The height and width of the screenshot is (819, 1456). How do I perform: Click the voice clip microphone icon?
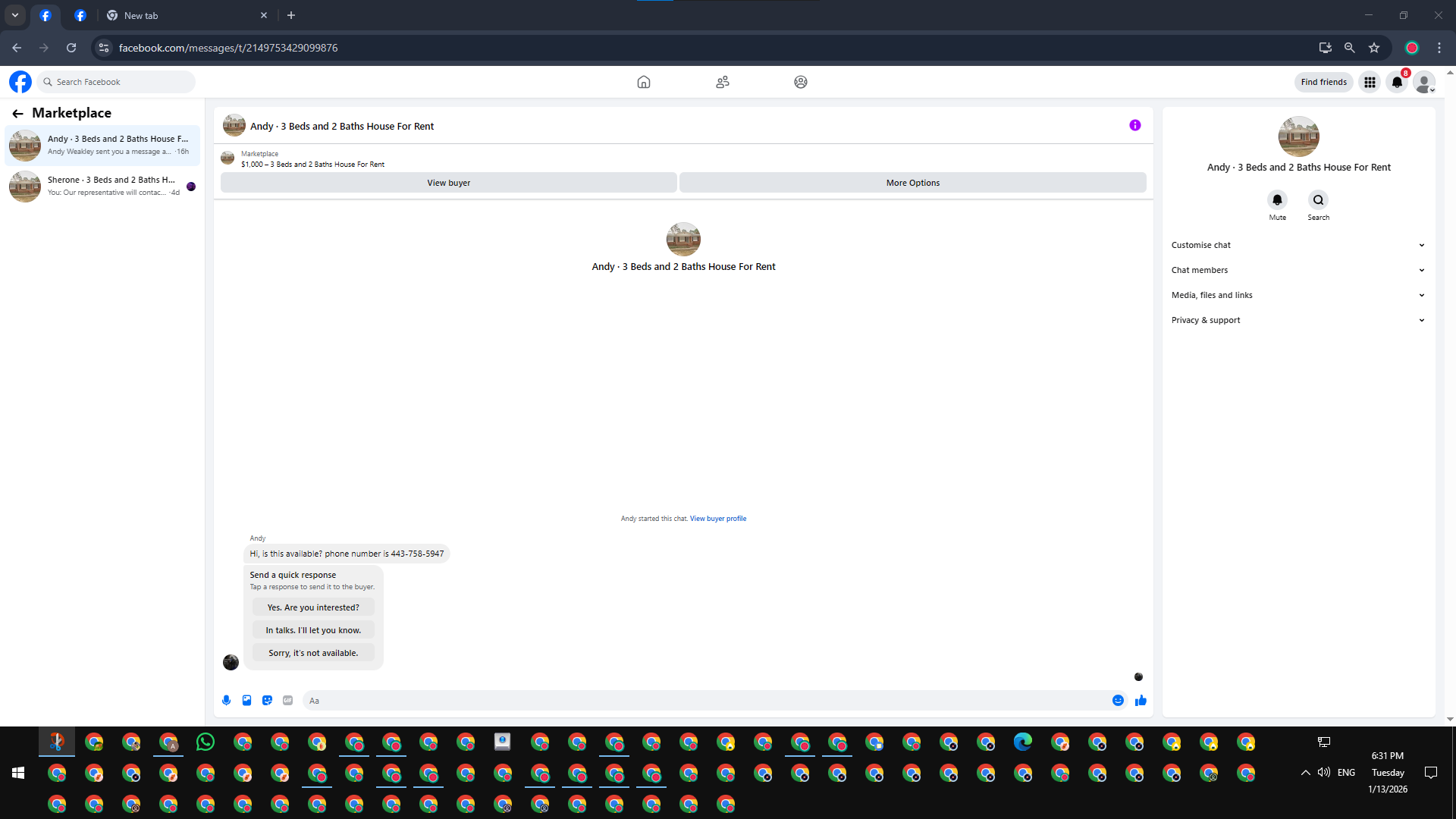click(226, 700)
